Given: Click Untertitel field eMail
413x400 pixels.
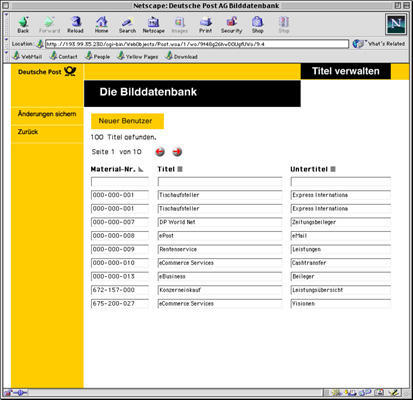Looking at the screenshot, I should (x=340, y=236).
